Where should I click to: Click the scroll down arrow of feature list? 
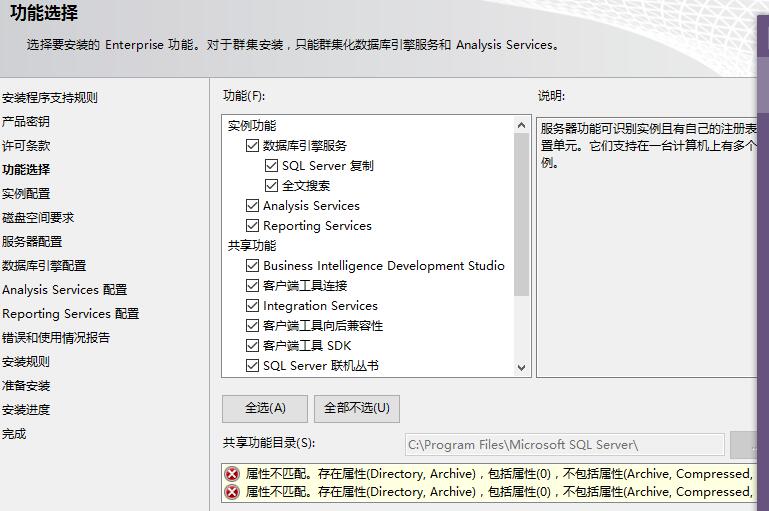pos(521,367)
